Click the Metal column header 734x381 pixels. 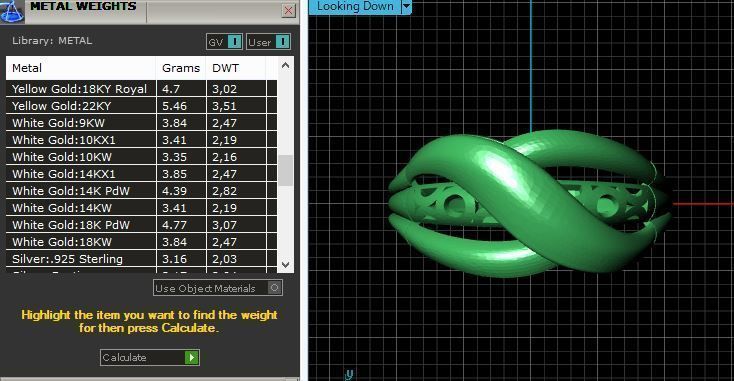(x=81, y=68)
